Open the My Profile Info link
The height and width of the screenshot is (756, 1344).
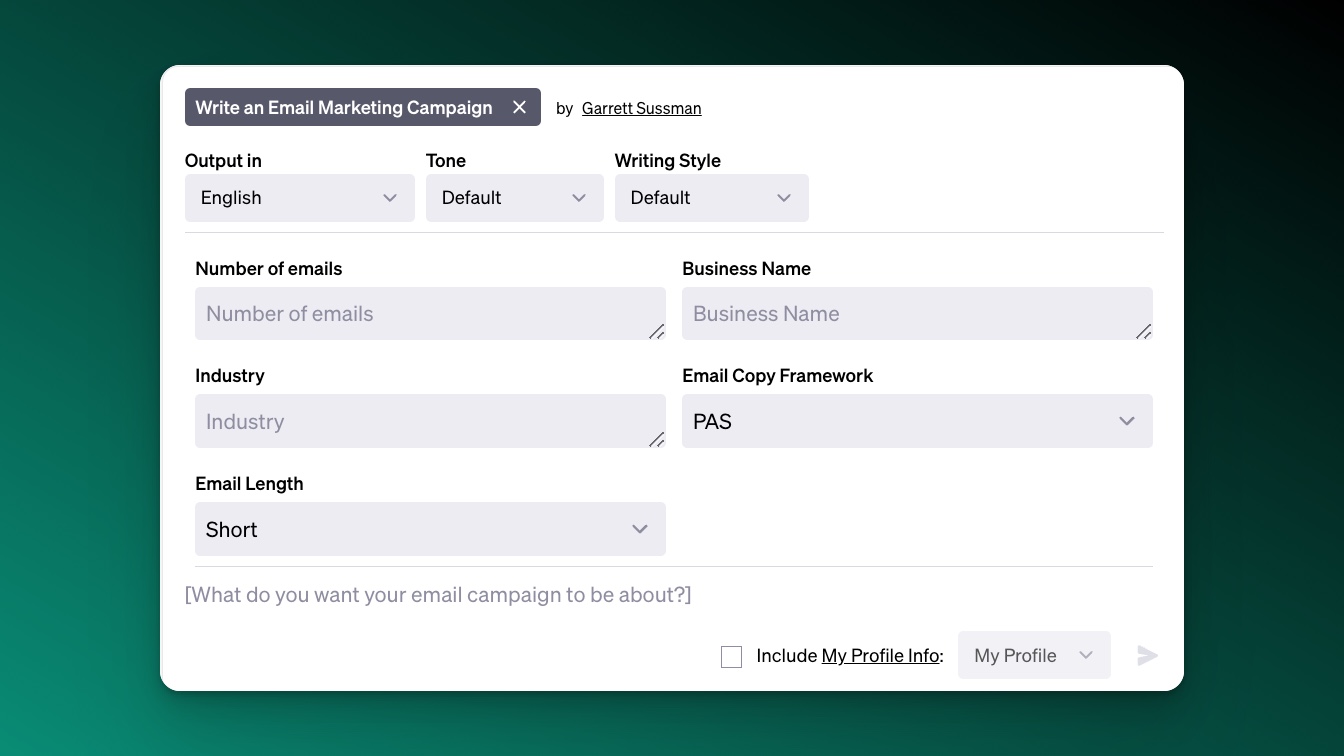tap(880, 656)
